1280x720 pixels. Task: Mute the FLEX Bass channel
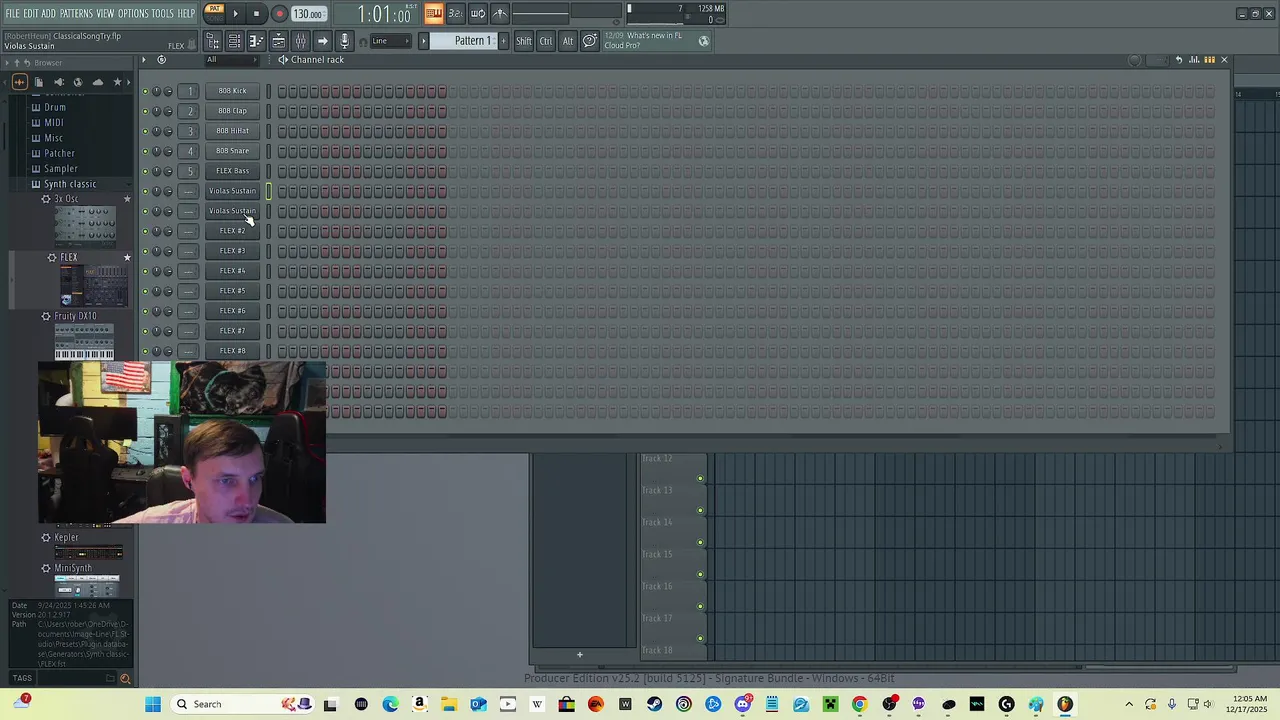(145, 171)
